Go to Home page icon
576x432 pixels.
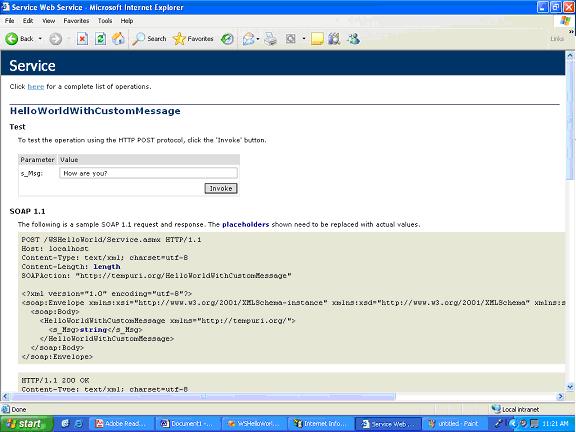pyautogui.click(x=118, y=39)
